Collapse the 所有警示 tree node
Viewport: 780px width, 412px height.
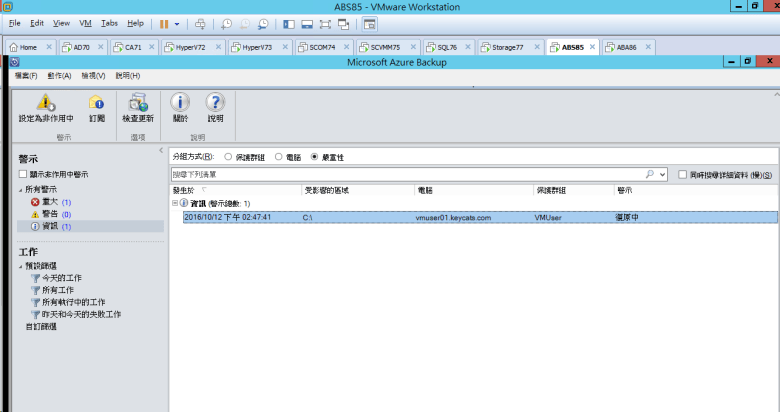click(x=20, y=189)
